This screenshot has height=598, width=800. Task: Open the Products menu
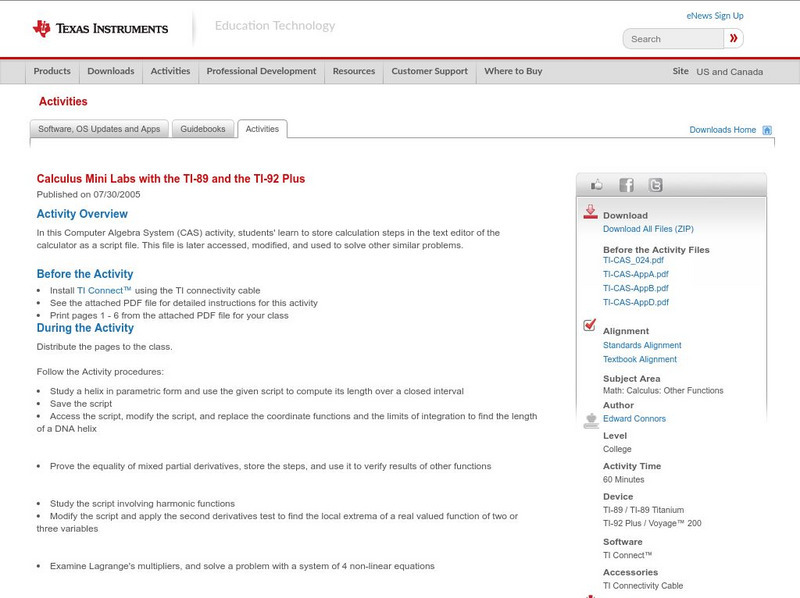click(52, 71)
